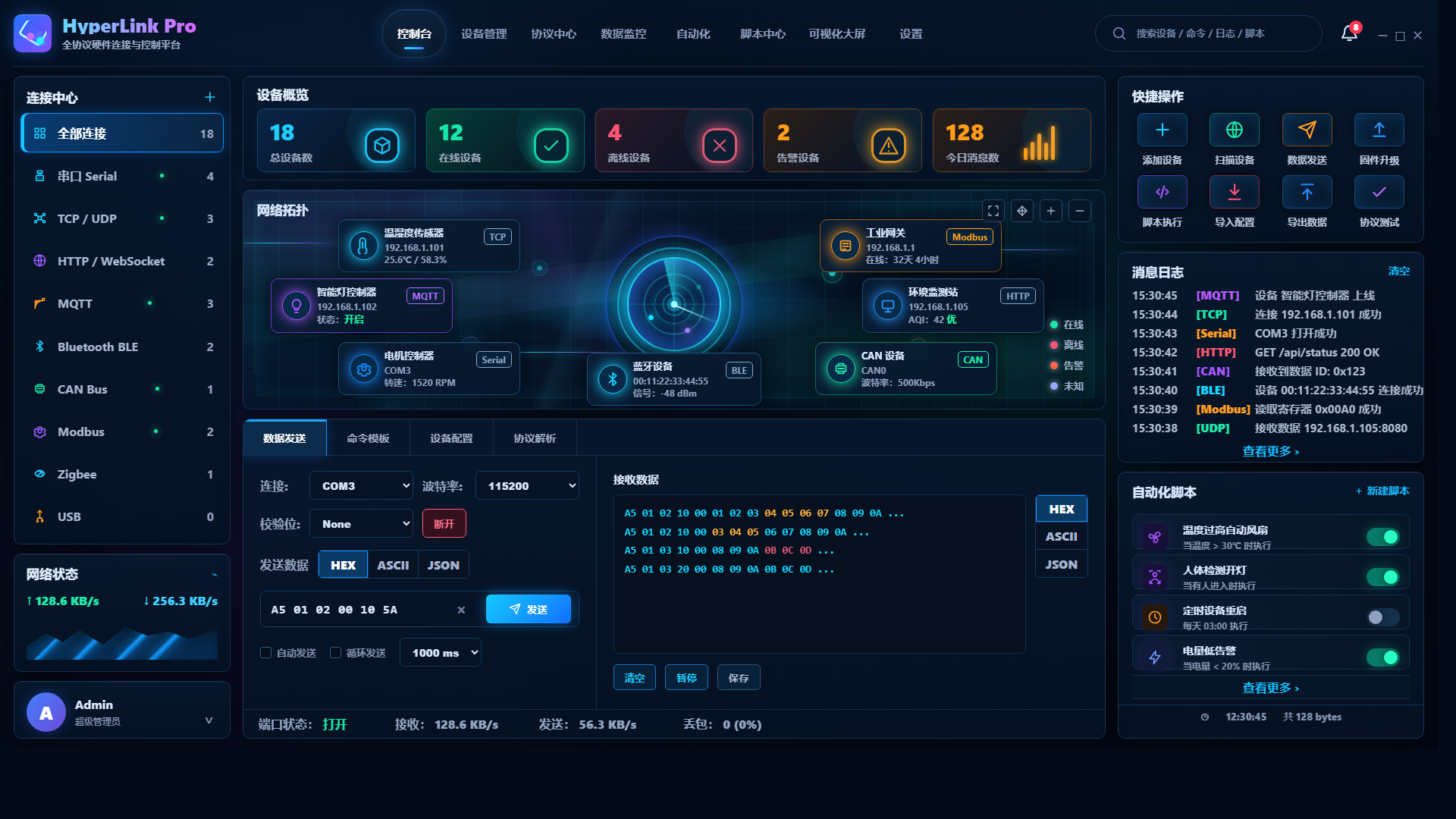The width and height of the screenshot is (1456, 819).
Task: Click the 断开 disconnect button
Action: pos(444,524)
